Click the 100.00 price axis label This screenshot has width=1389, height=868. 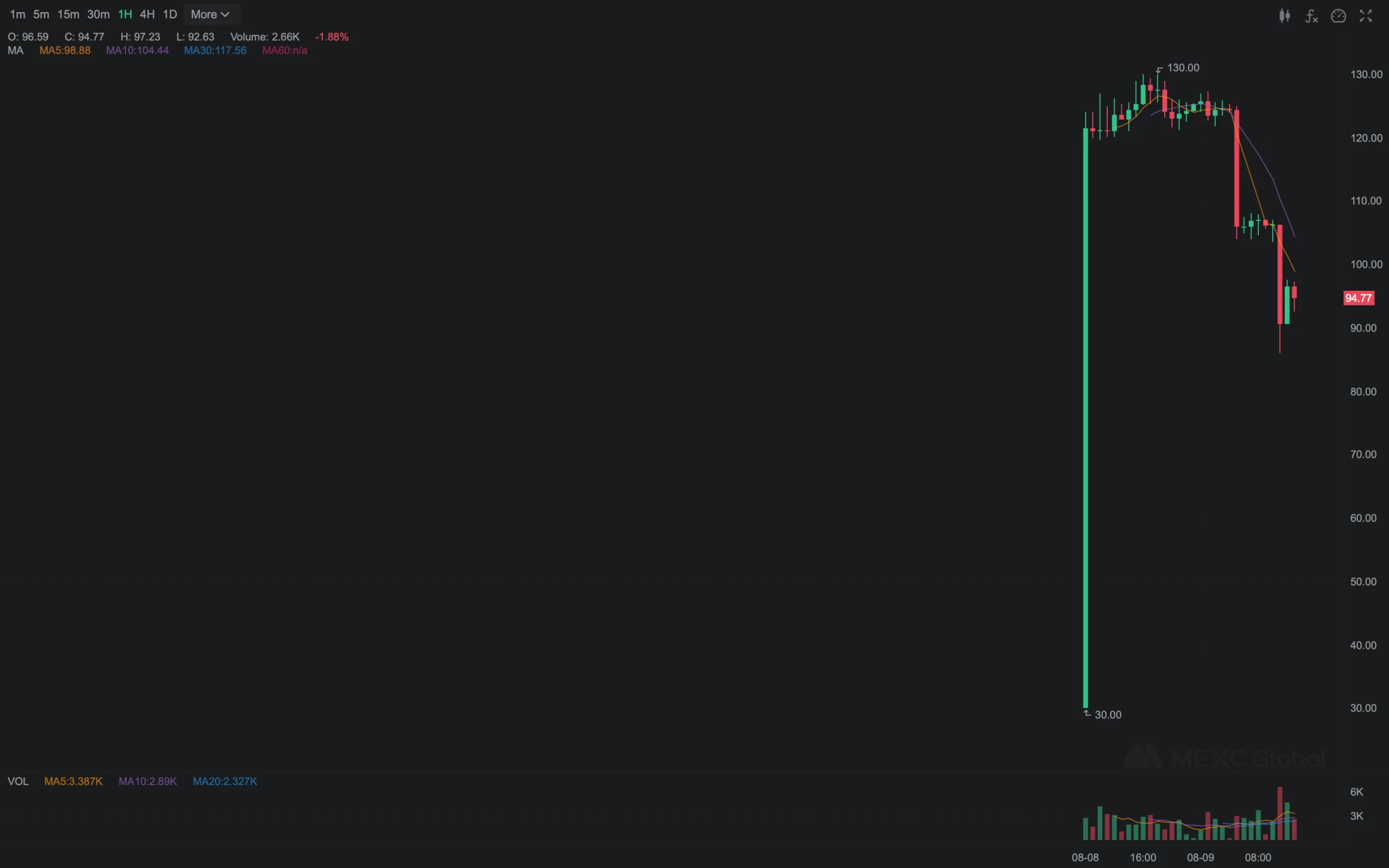pyautogui.click(x=1366, y=264)
